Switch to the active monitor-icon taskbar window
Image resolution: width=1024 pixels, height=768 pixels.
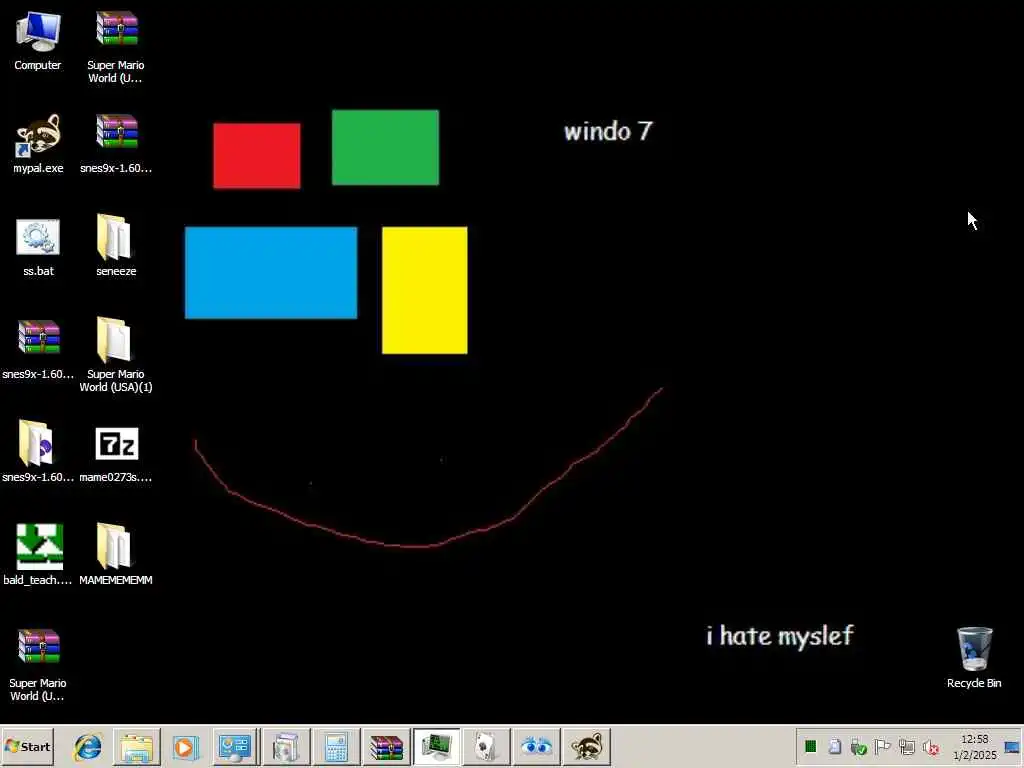(436, 746)
